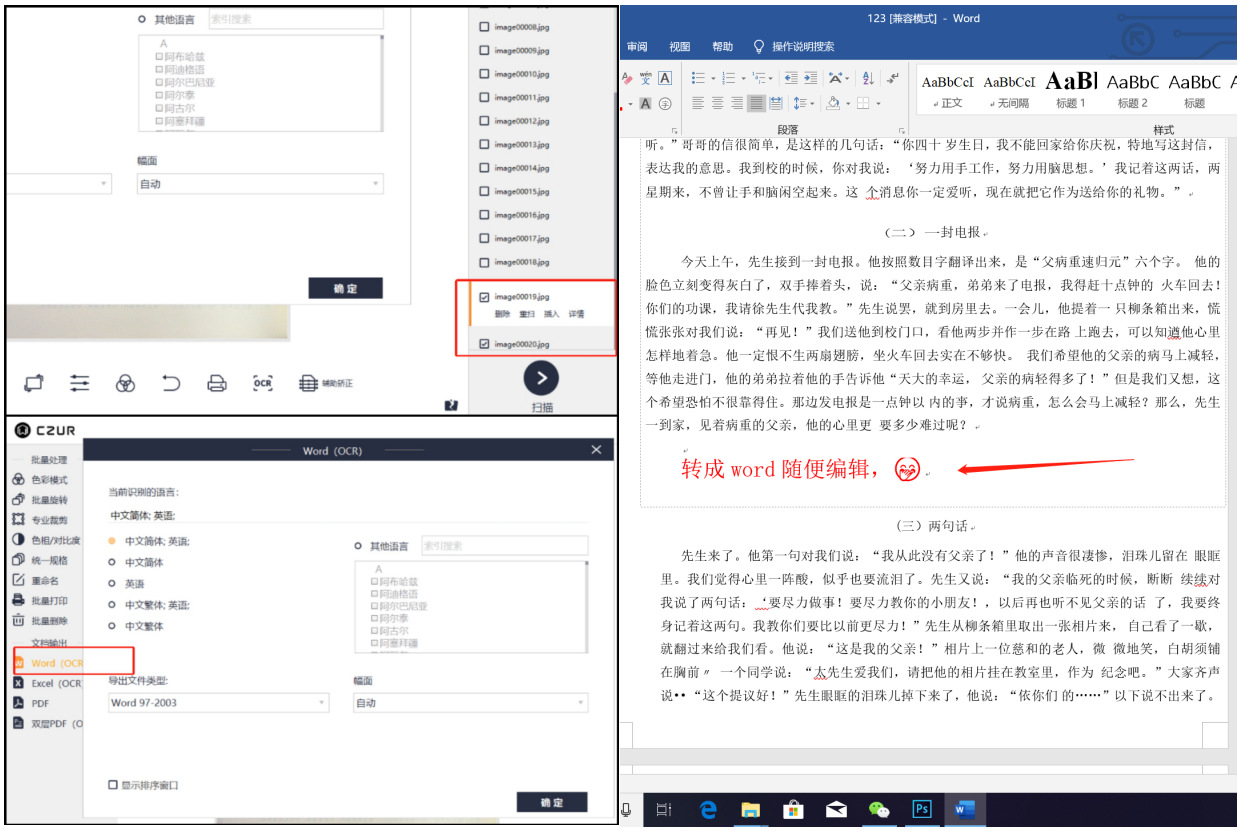
Task: Click the color mode circles icon in CZUR toolbar
Action: tap(125, 382)
